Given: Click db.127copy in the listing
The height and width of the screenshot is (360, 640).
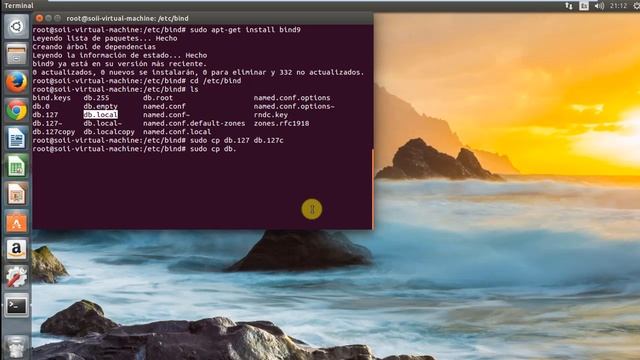Looking at the screenshot, I should [x=54, y=132].
